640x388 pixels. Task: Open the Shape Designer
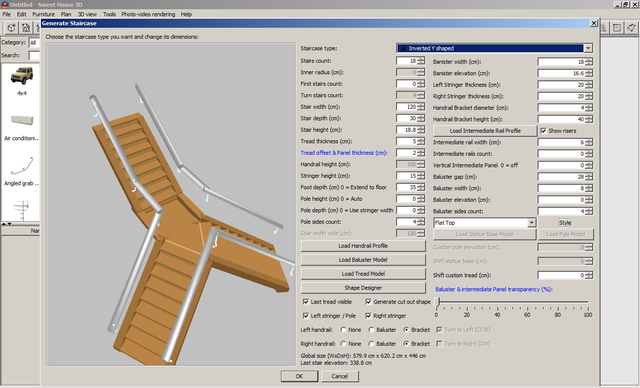point(363,288)
